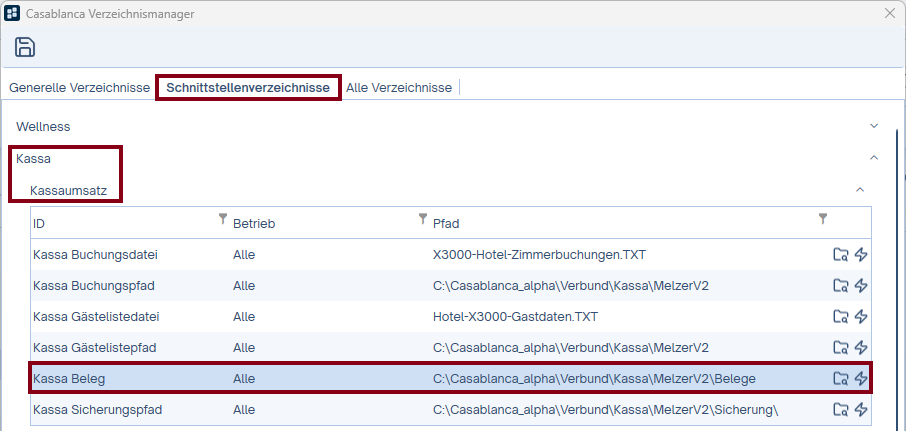Image resolution: width=906 pixels, height=431 pixels.
Task: Open the Alle Verzeichnisse tab
Action: point(399,88)
